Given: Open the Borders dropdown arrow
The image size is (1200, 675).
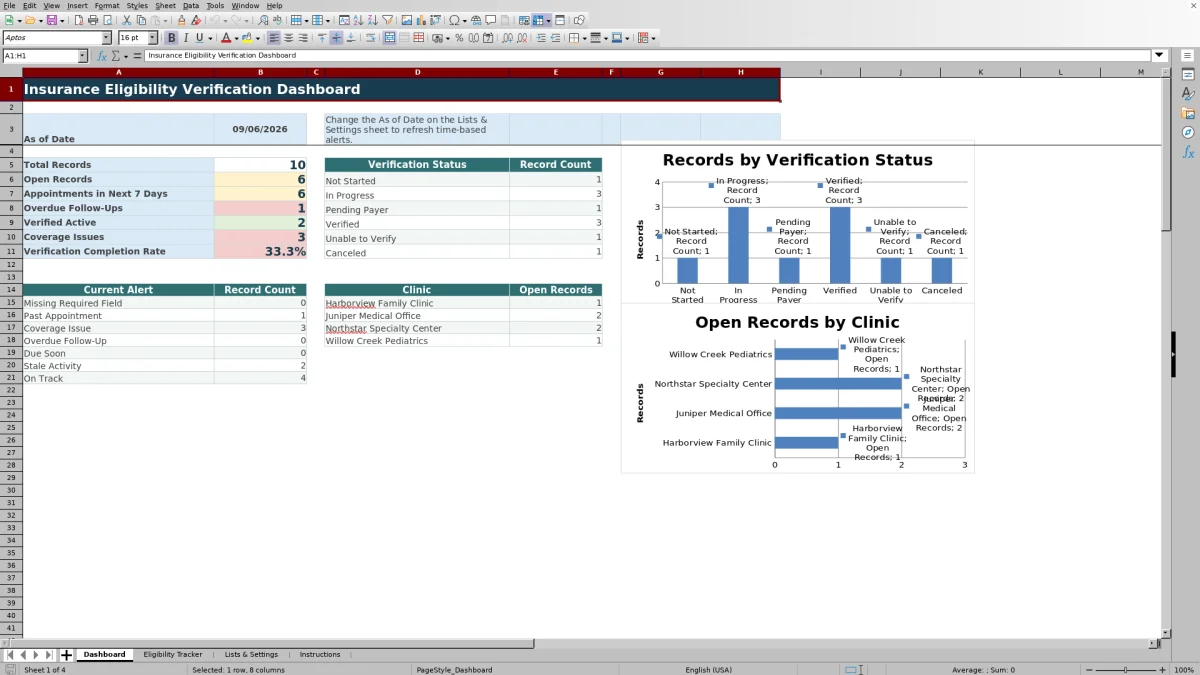Looking at the screenshot, I should pyautogui.click(x=584, y=38).
